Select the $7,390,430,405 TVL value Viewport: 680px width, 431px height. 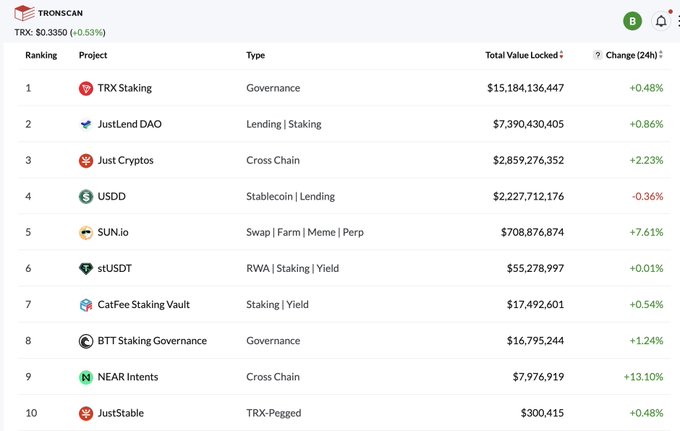click(x=528, y=124)
